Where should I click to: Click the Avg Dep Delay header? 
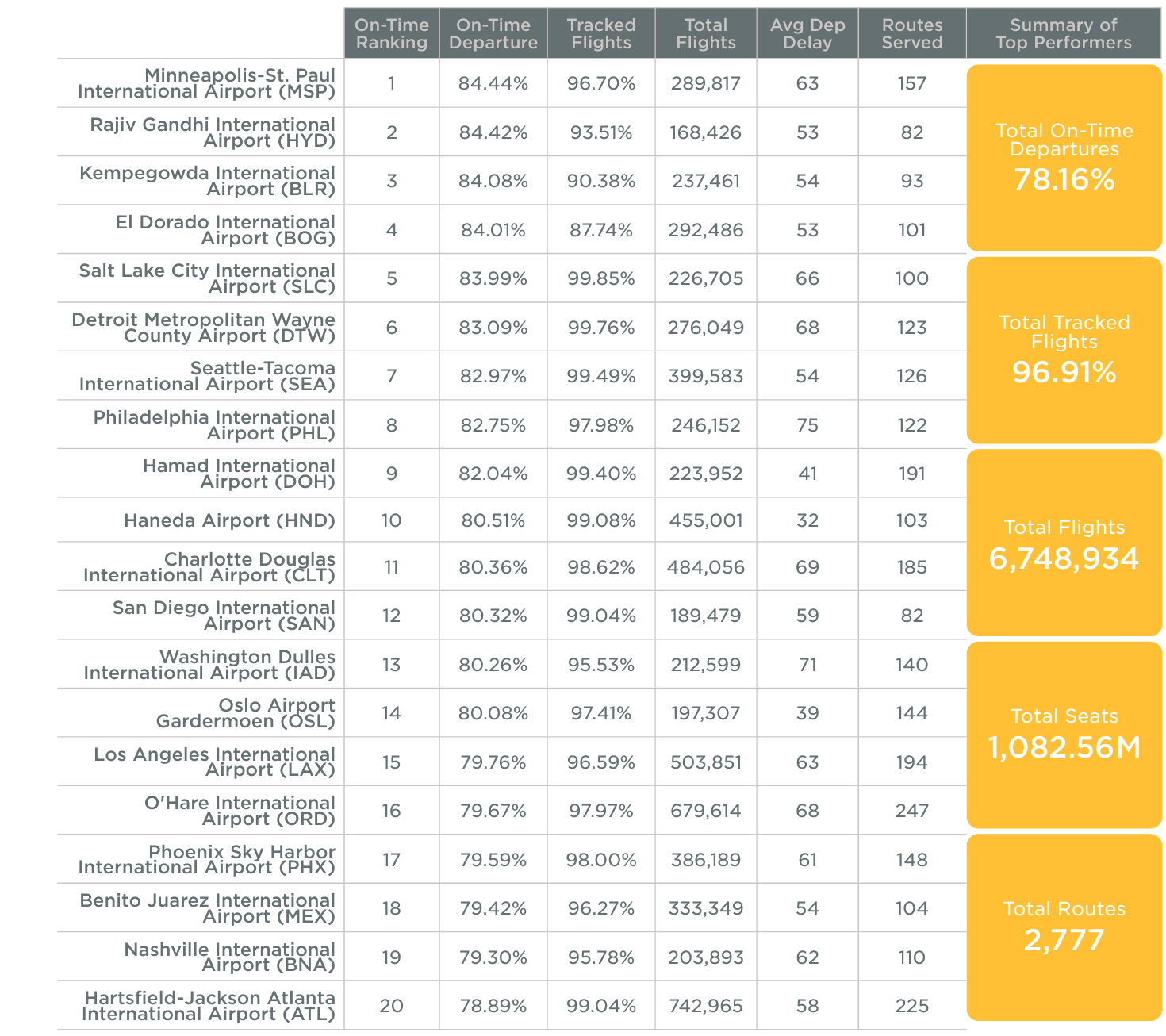click(x=807, y=34)
